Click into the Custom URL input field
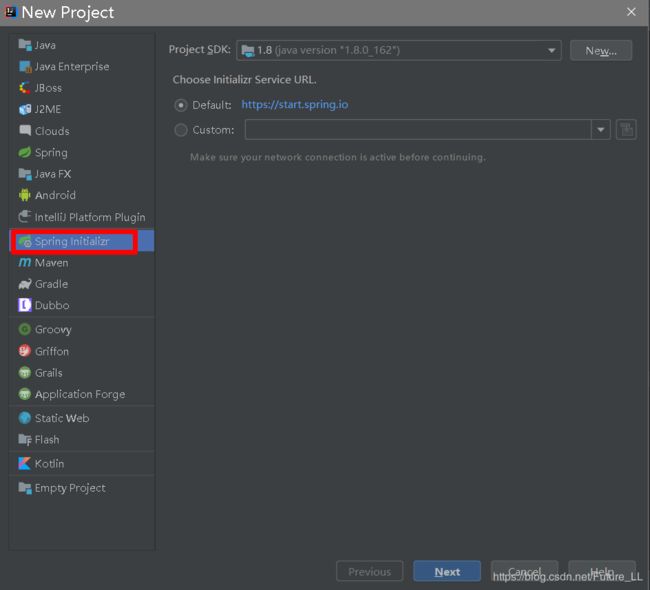This screenshot has height=590, width=650. click(x=418, y=130)
